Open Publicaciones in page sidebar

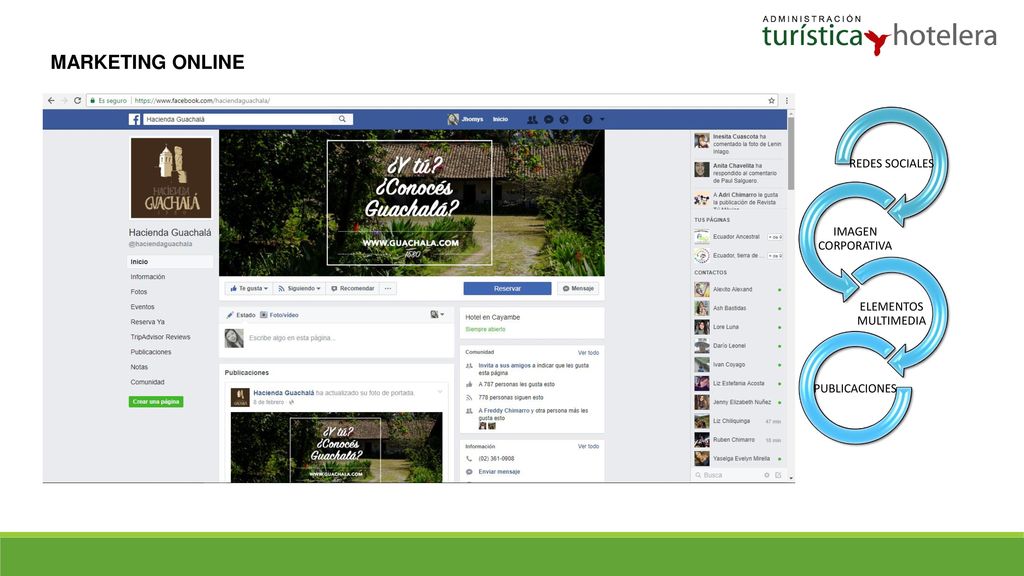tap(151, 352)
